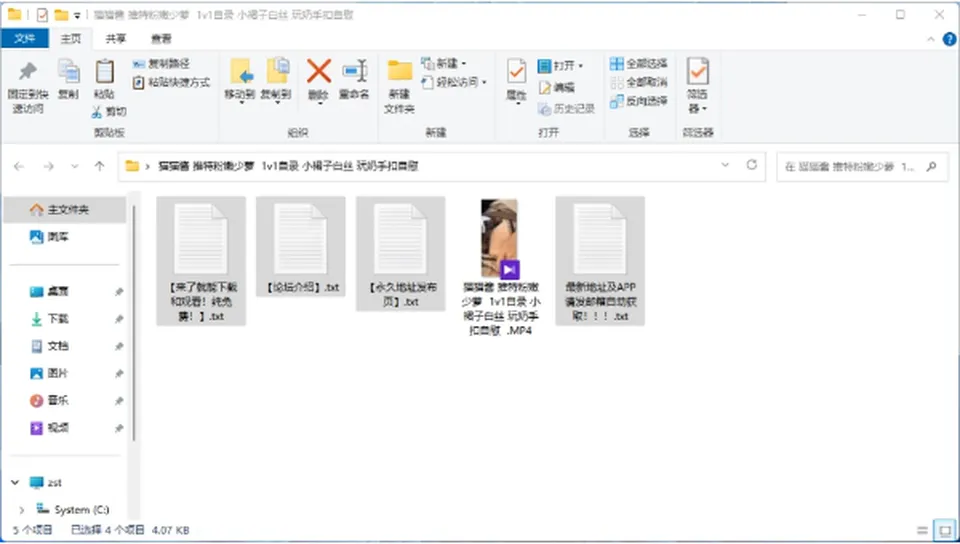Select 主文件夹 in the sidebar
This screenshot has width=960, height=544.
64,210
